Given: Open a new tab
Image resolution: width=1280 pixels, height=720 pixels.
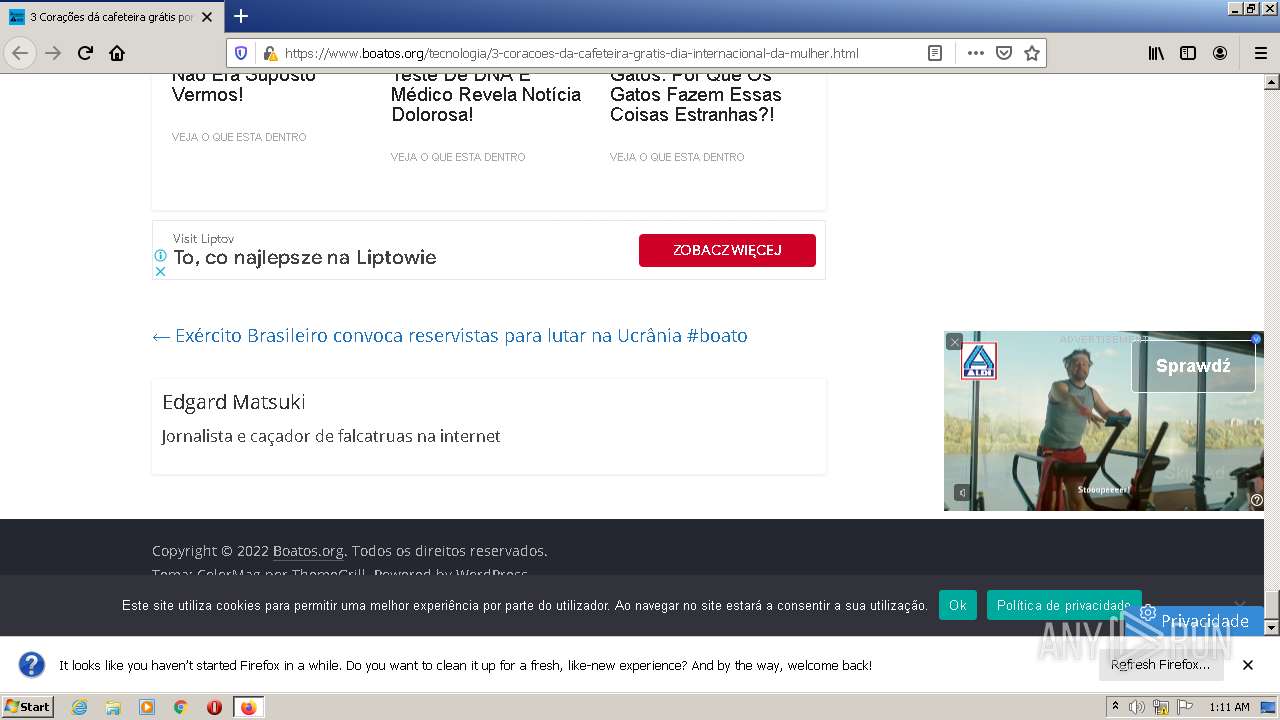Looking at the screenshot, I should tap(240, 16).
